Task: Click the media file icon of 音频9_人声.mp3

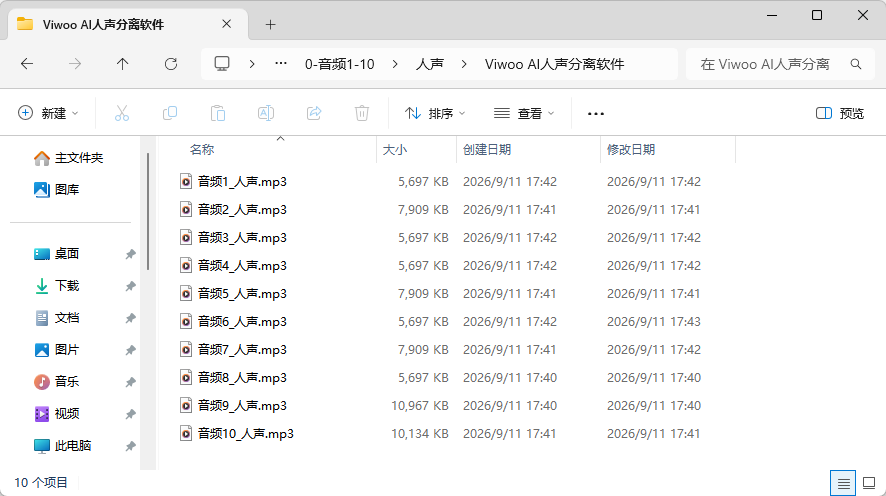Action: point(186,406)
